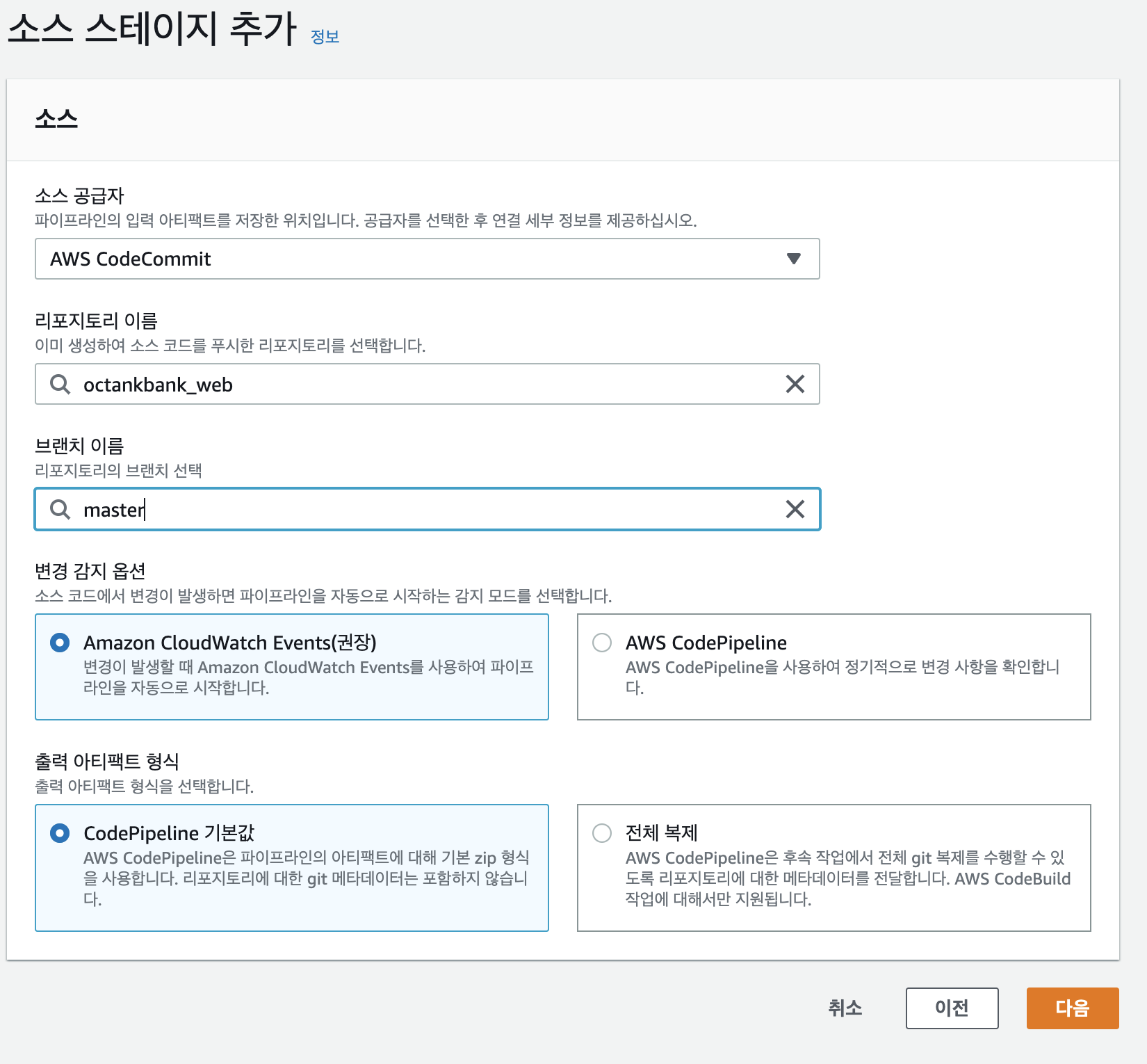Go back with the 이전 button
This screenshot has height=1064, width=1147.
tap(952, 1008)
